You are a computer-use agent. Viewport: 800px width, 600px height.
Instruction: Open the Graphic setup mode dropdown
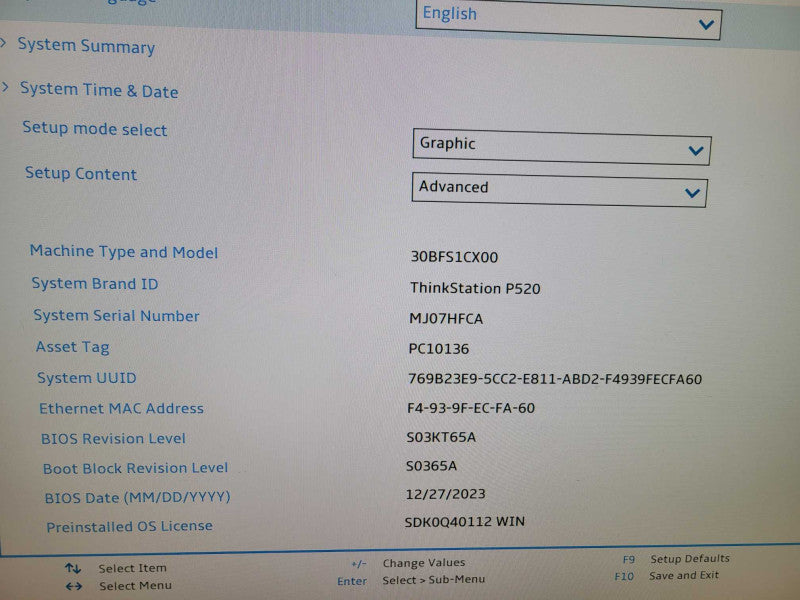pyautogui.click(x=562, y=147)
